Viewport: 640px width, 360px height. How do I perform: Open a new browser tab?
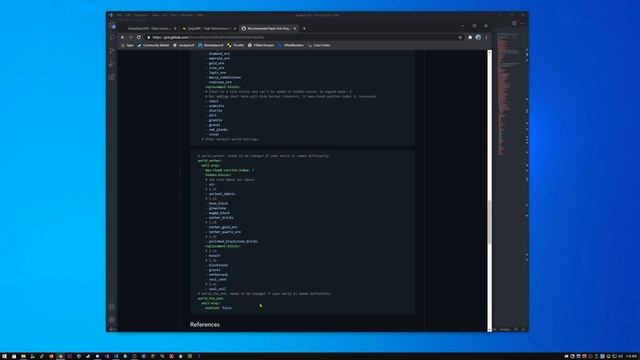[x=304, y=29]
